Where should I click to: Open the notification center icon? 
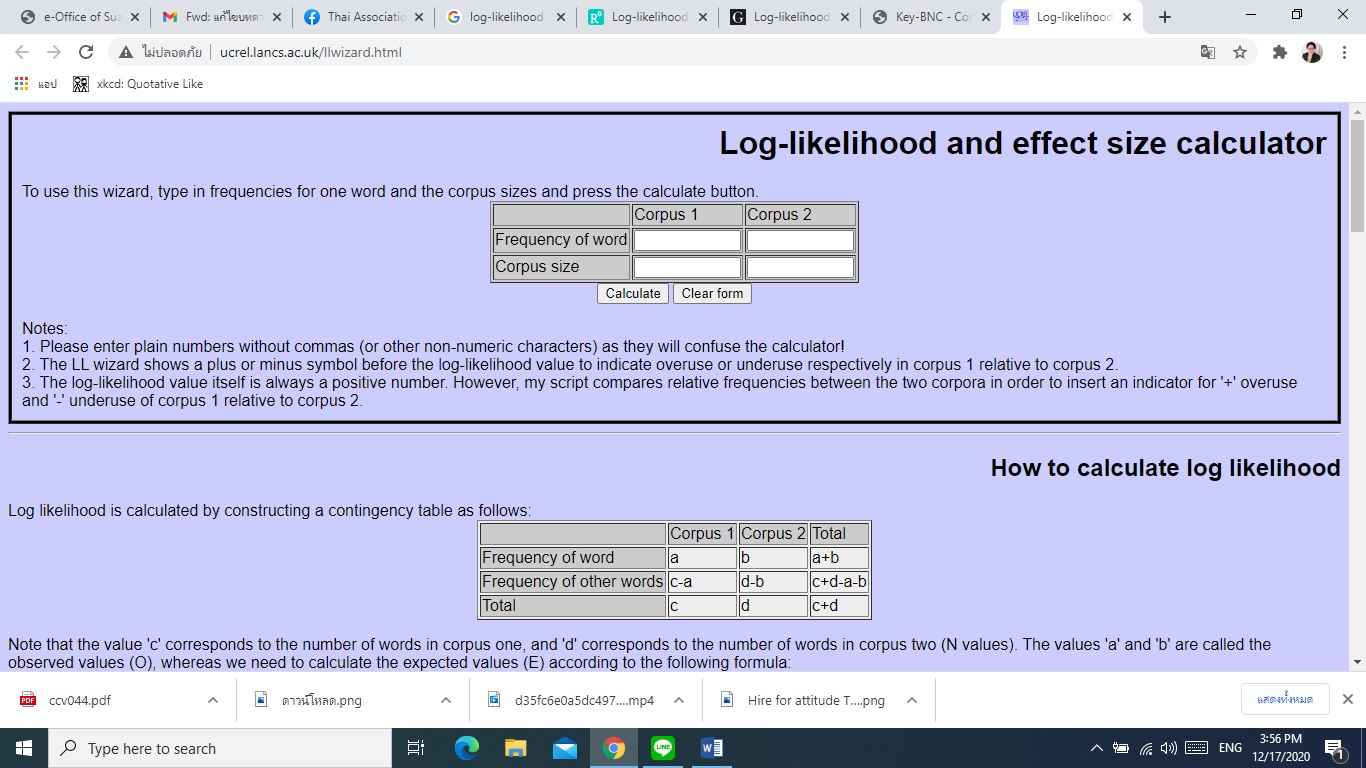point(1334,748)
